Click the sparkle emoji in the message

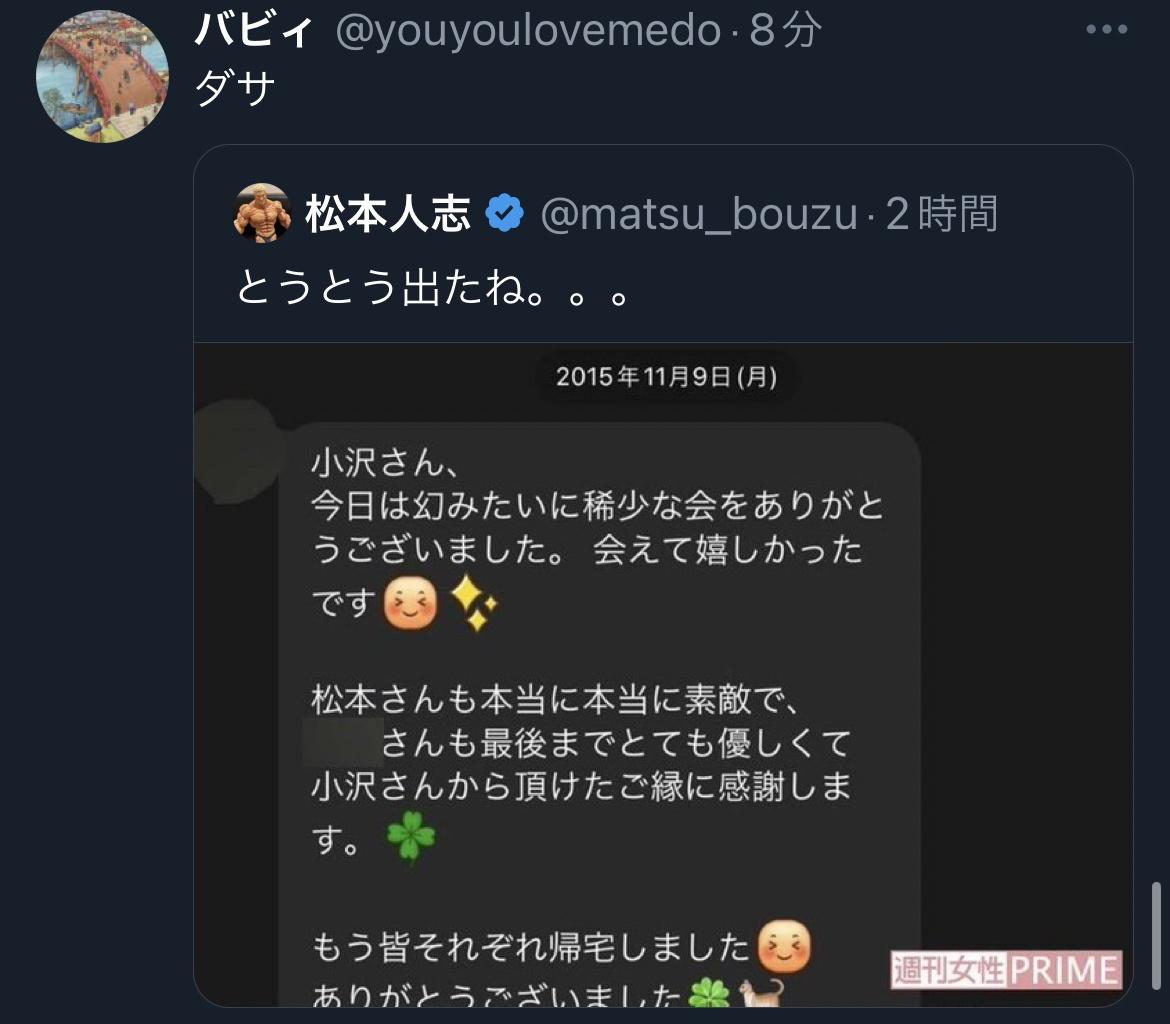click(x=474, y=603)
